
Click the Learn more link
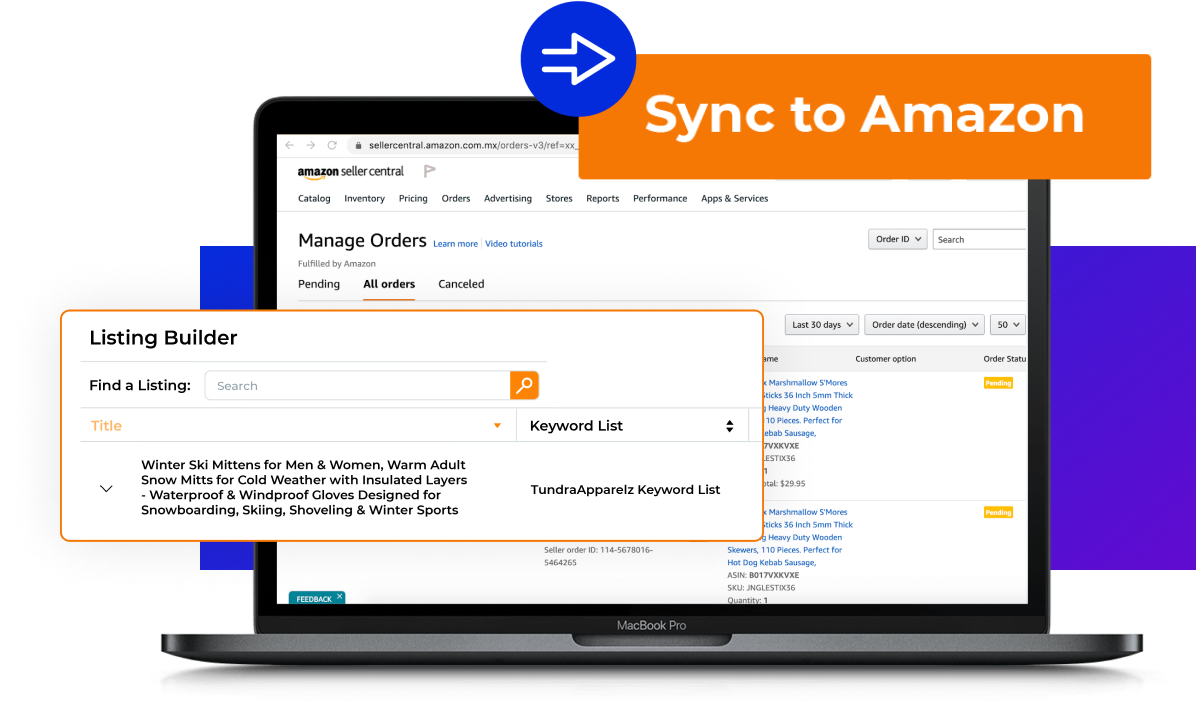(455, 244)
